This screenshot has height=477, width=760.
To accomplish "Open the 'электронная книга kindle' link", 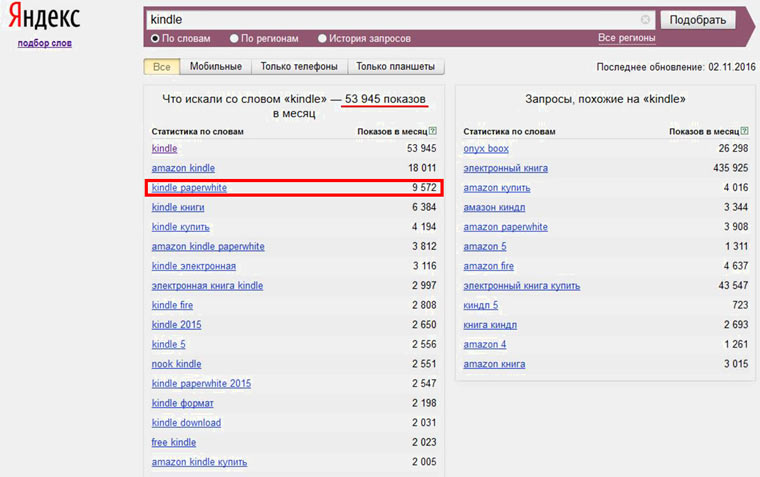I will 207,286.
